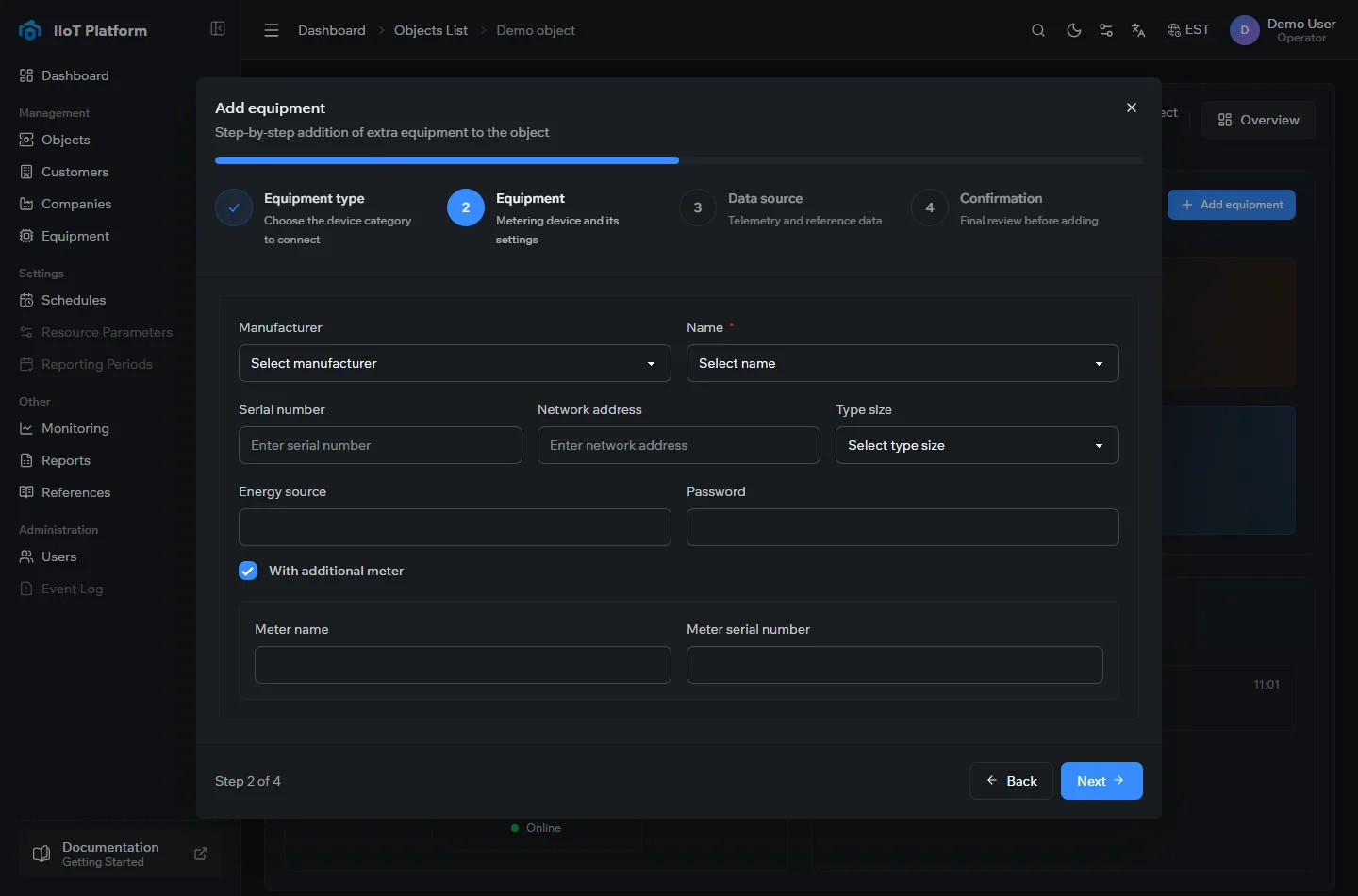Click the Back button
Viewport: 1358px width, 896px height.
click(x=1011, y=781)
